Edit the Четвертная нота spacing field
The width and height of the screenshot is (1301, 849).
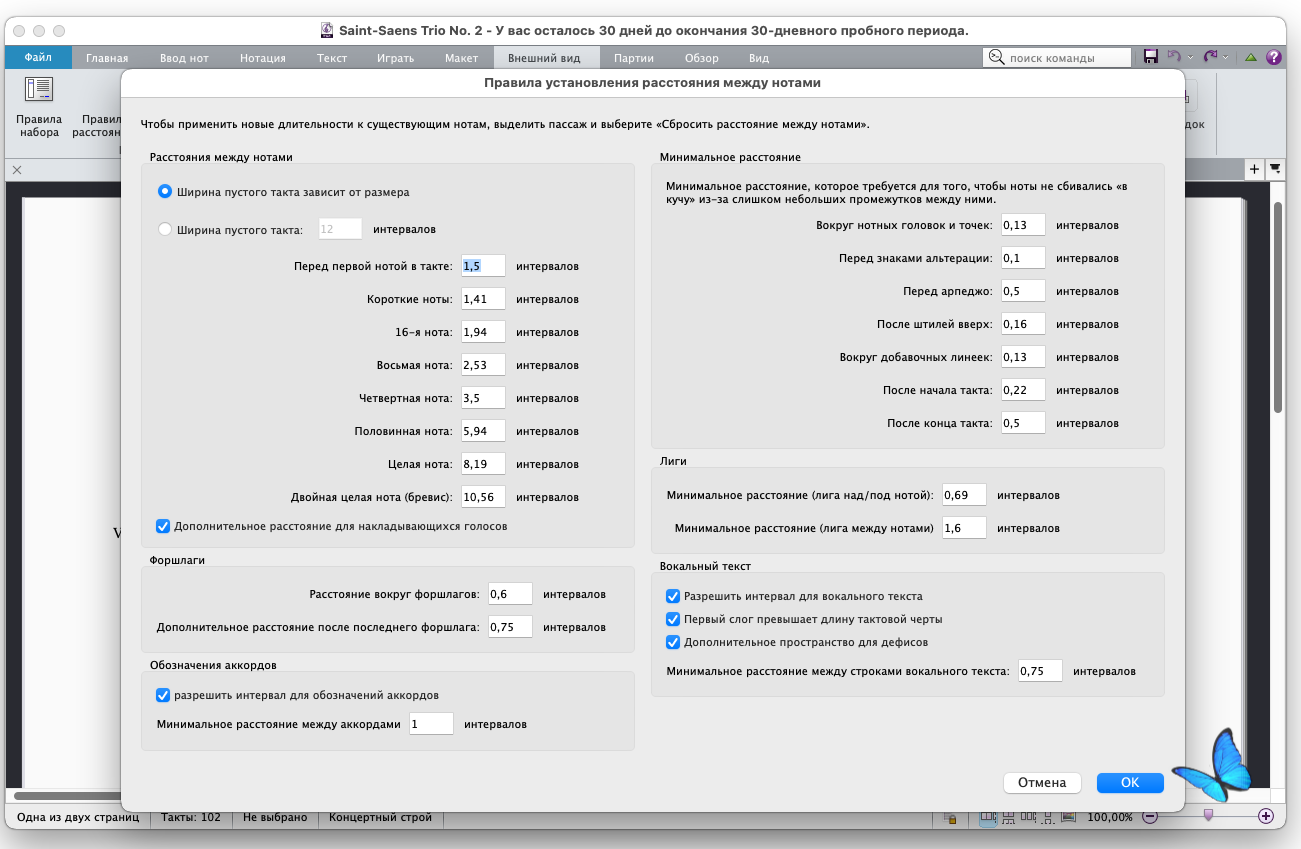click(x=483, y=398)
